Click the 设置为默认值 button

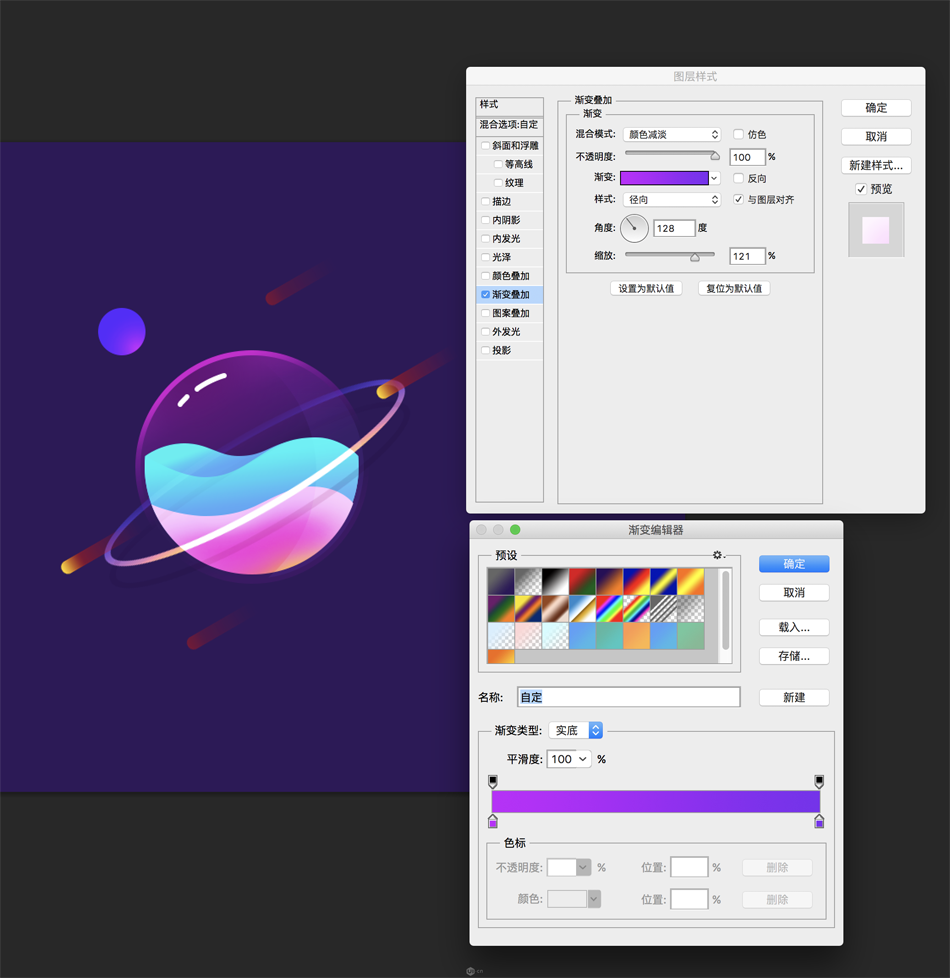tap(646, 288)
